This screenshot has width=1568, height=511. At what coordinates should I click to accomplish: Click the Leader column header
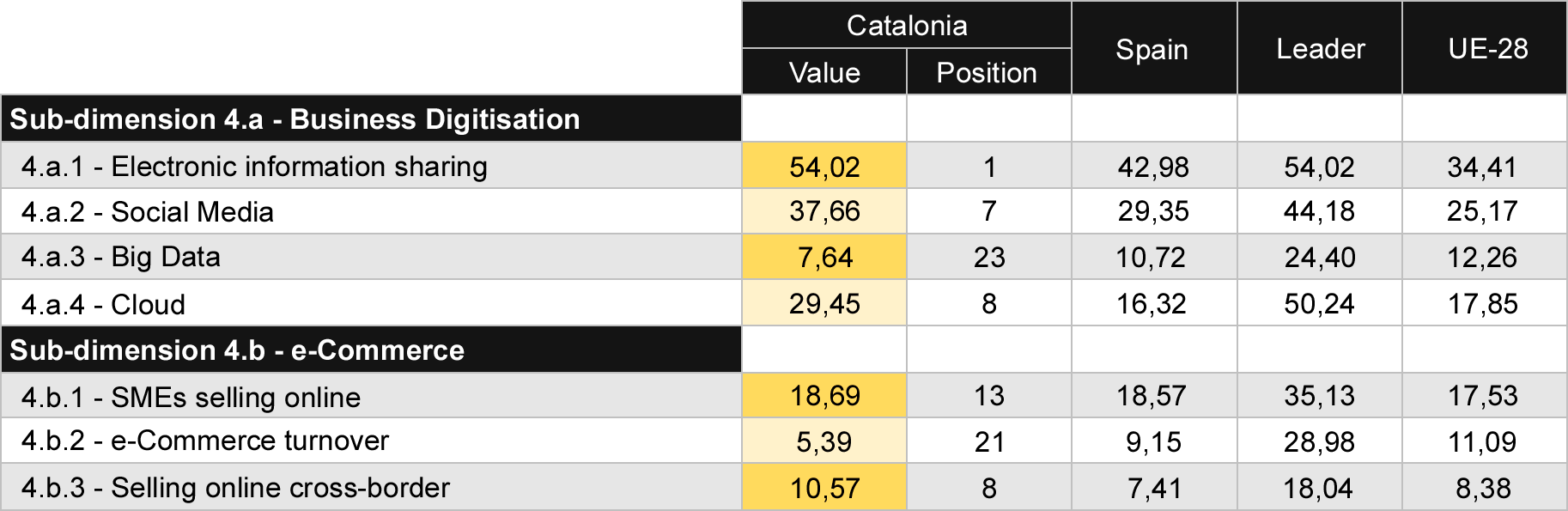tap(1320, 48)
